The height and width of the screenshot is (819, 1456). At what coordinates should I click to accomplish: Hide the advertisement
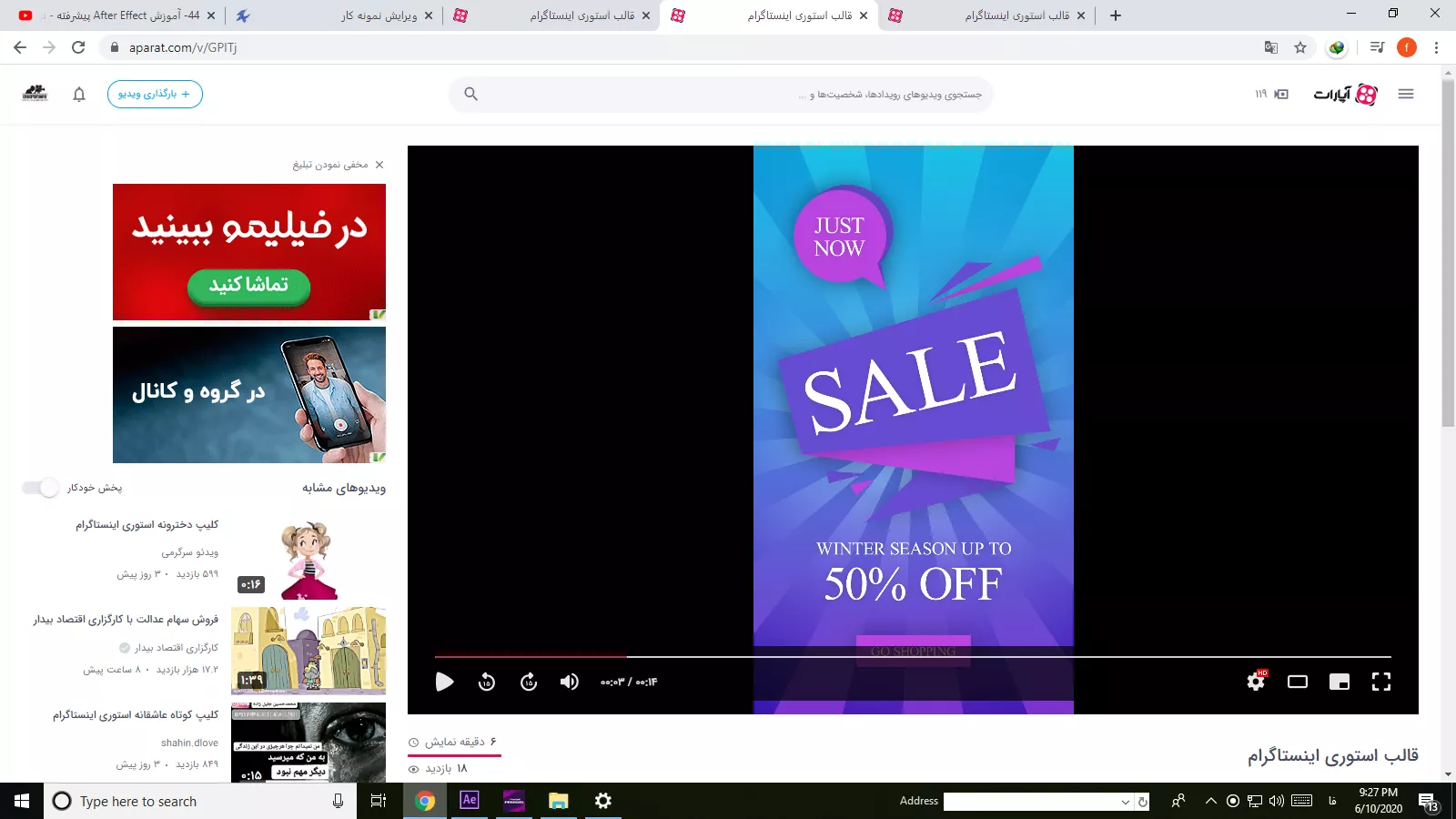pos(339,165)
